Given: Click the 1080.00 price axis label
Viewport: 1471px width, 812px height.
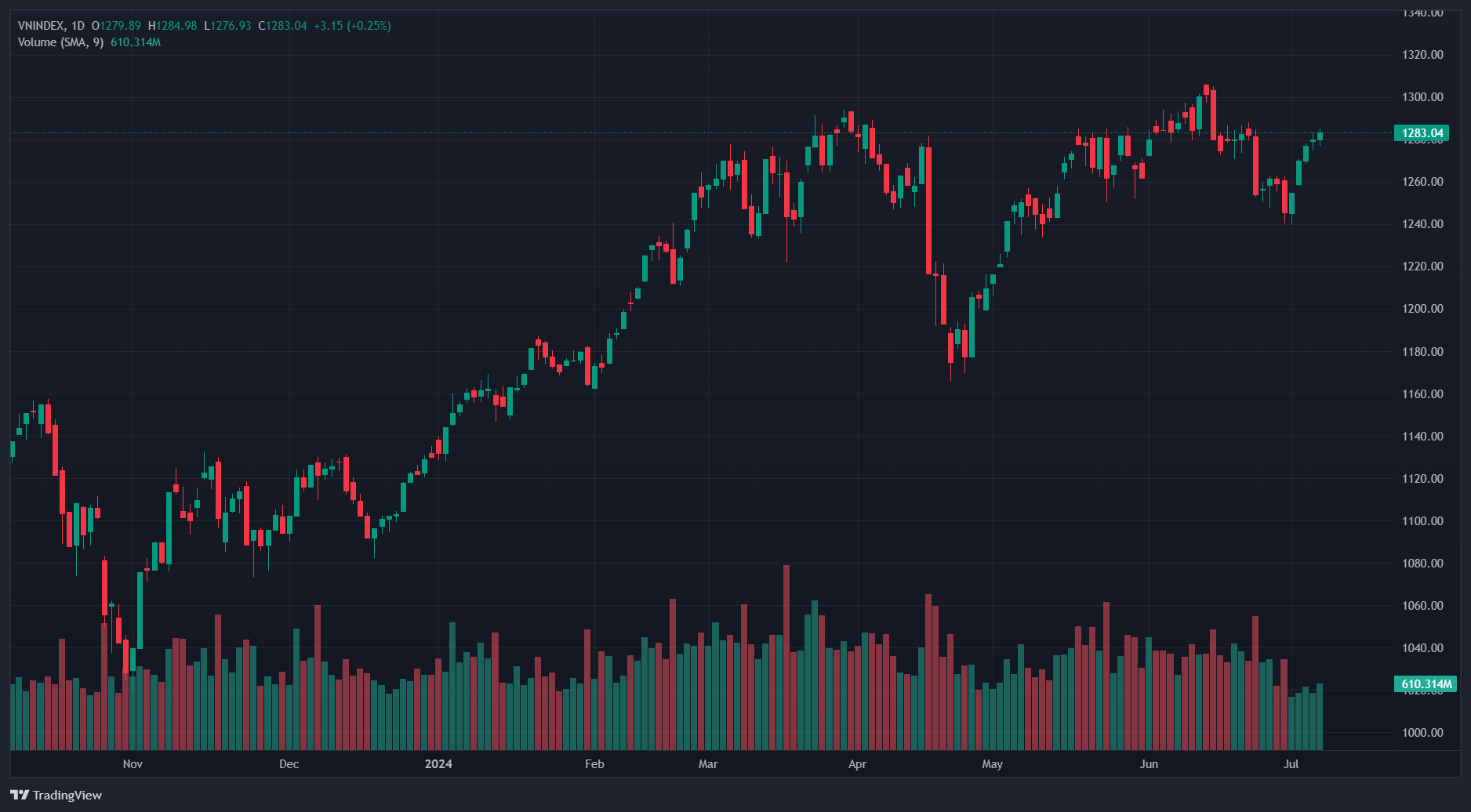Looking at the screenshot, I should [x=1422, y=564].
